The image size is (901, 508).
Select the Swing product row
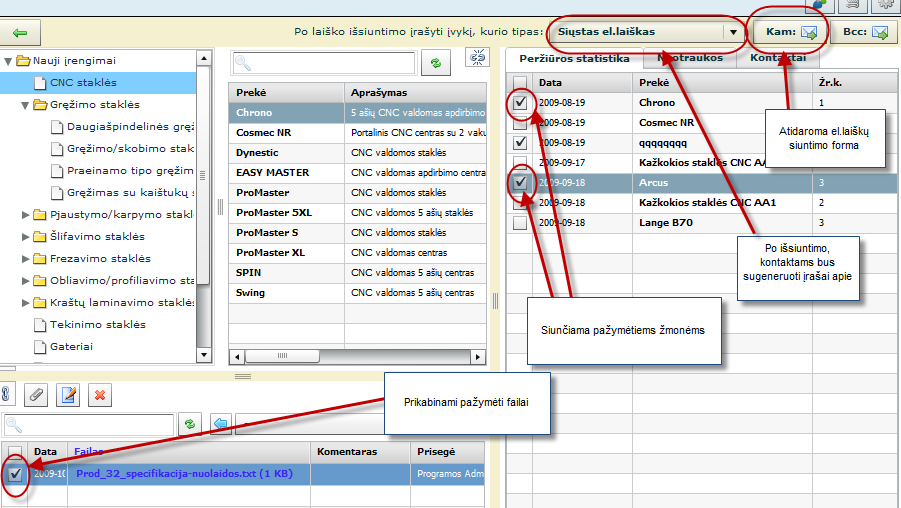point(357,293)
